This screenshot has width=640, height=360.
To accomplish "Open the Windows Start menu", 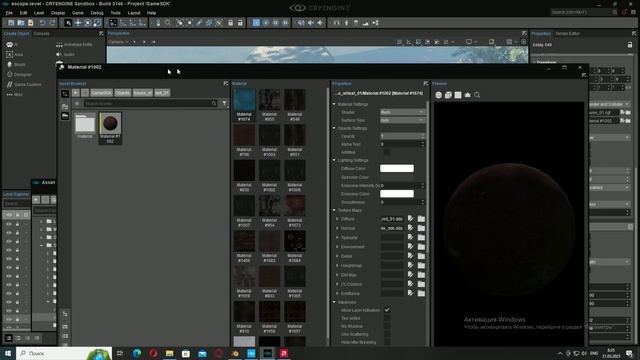I will pyautogui.click(x=8, y=353).
